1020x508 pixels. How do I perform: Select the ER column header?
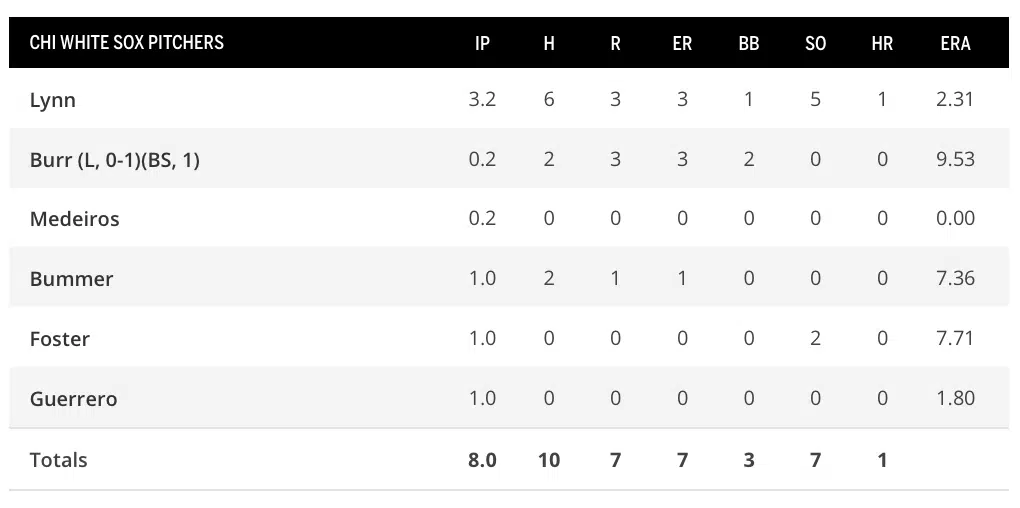point(682,43)
